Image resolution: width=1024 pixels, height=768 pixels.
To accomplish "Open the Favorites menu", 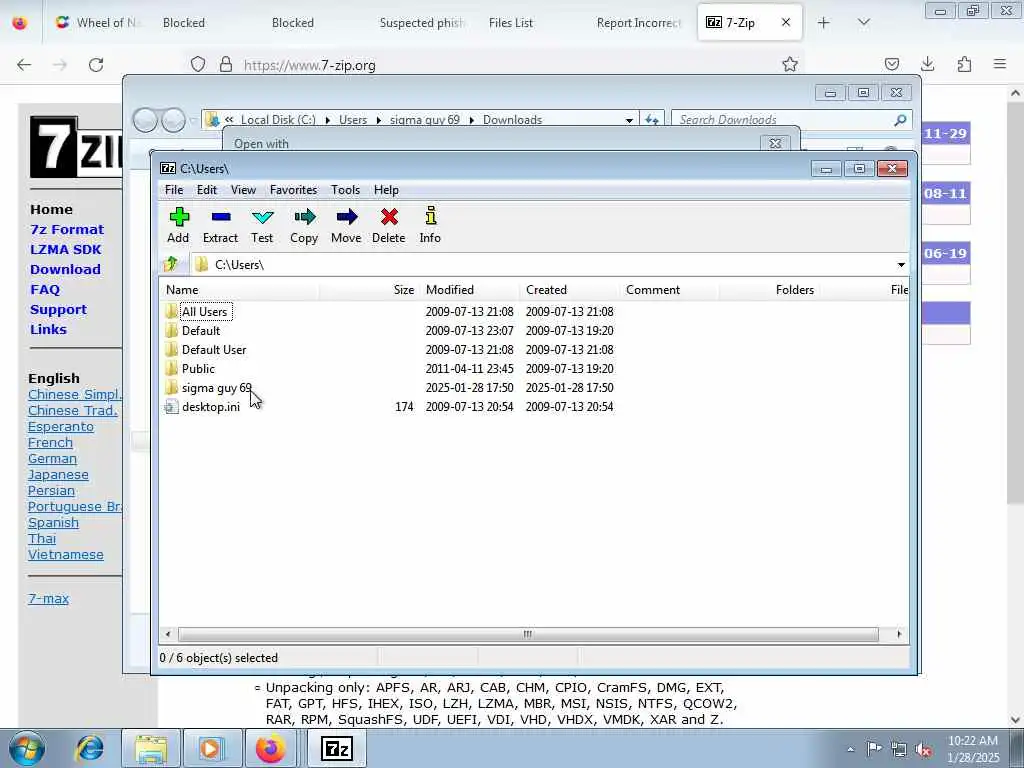I will click(293, 190).
